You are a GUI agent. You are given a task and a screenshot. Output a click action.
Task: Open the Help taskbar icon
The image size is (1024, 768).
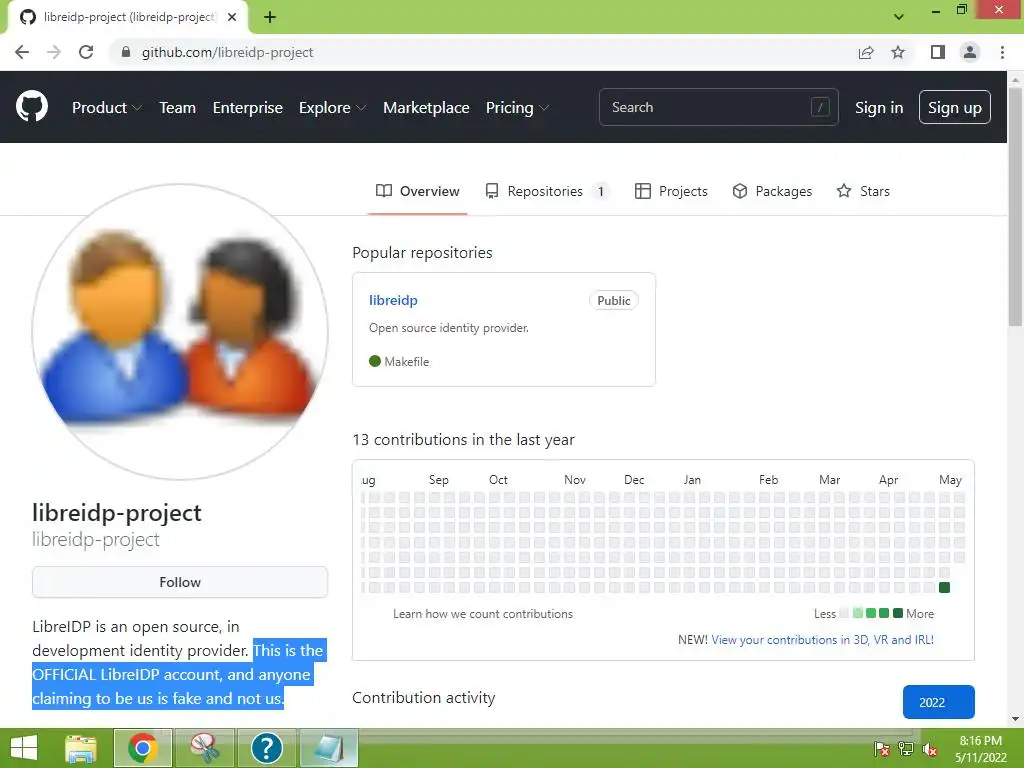[266, 748]
